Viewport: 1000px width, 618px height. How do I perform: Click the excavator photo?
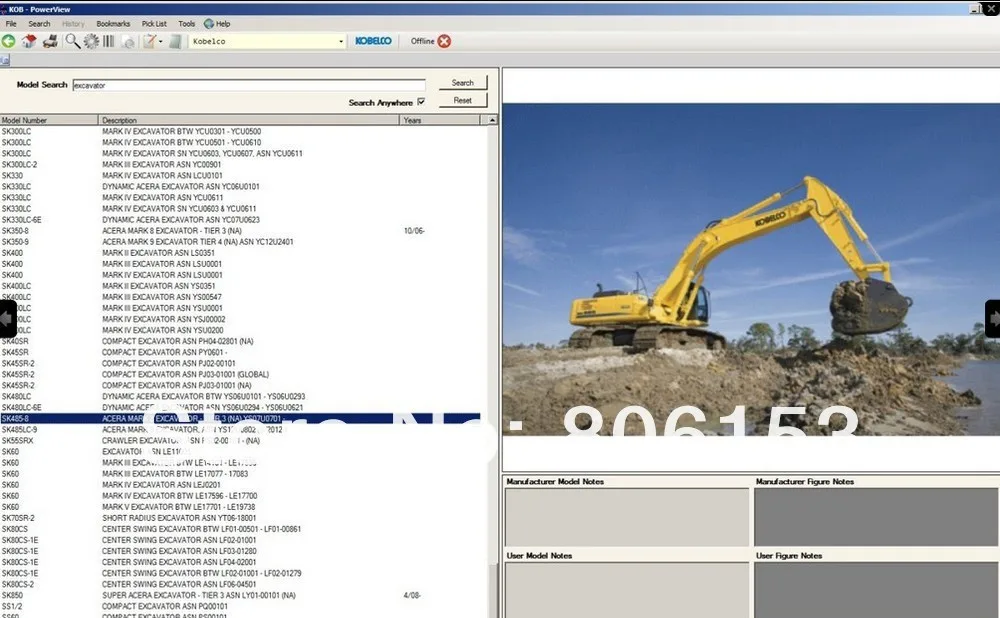pos(751,269)
